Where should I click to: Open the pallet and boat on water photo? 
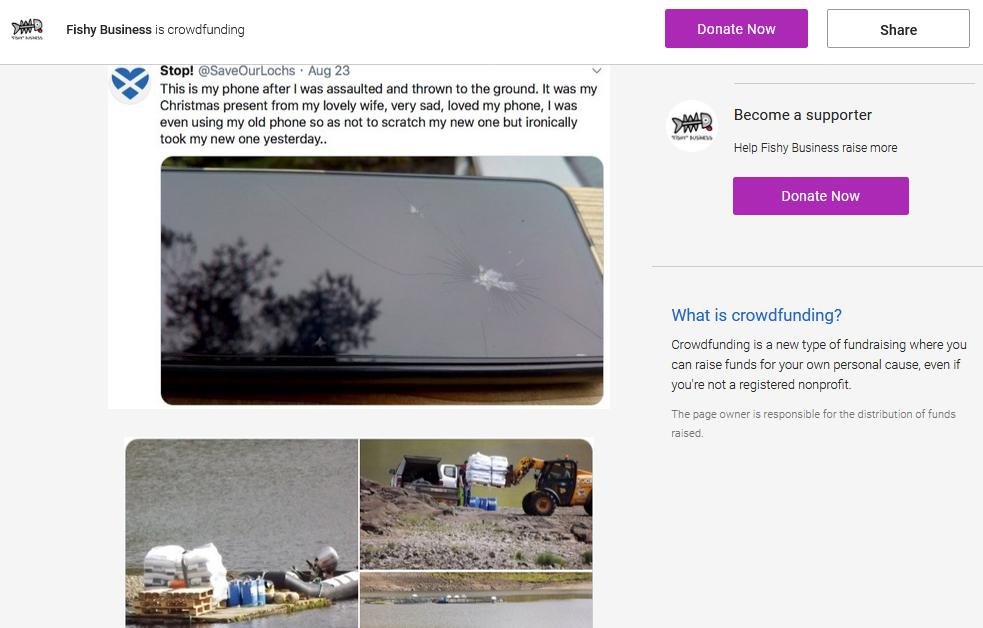[242, 533]
